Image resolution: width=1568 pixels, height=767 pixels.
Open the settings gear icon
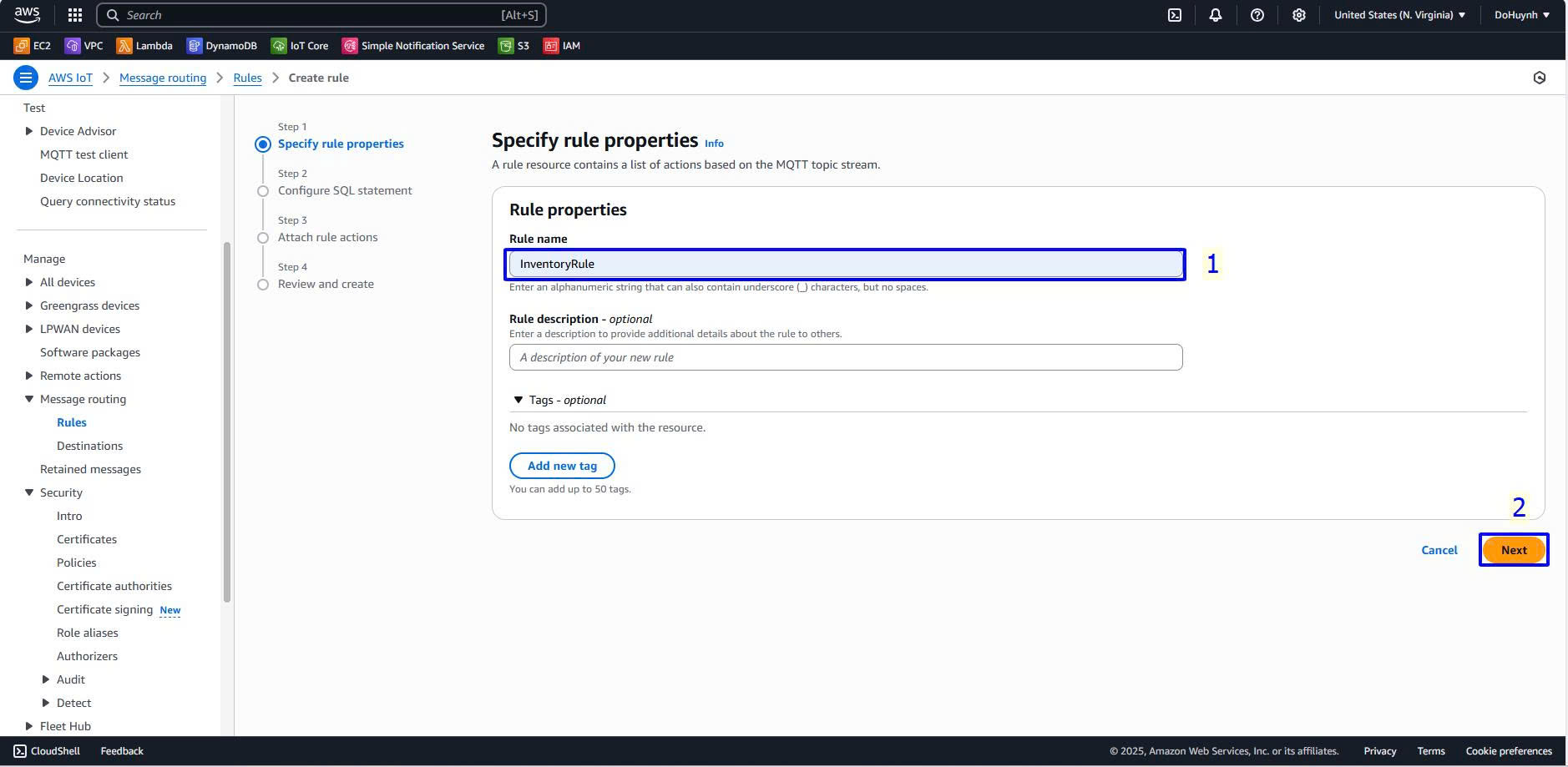click(x=1298, y=15)
